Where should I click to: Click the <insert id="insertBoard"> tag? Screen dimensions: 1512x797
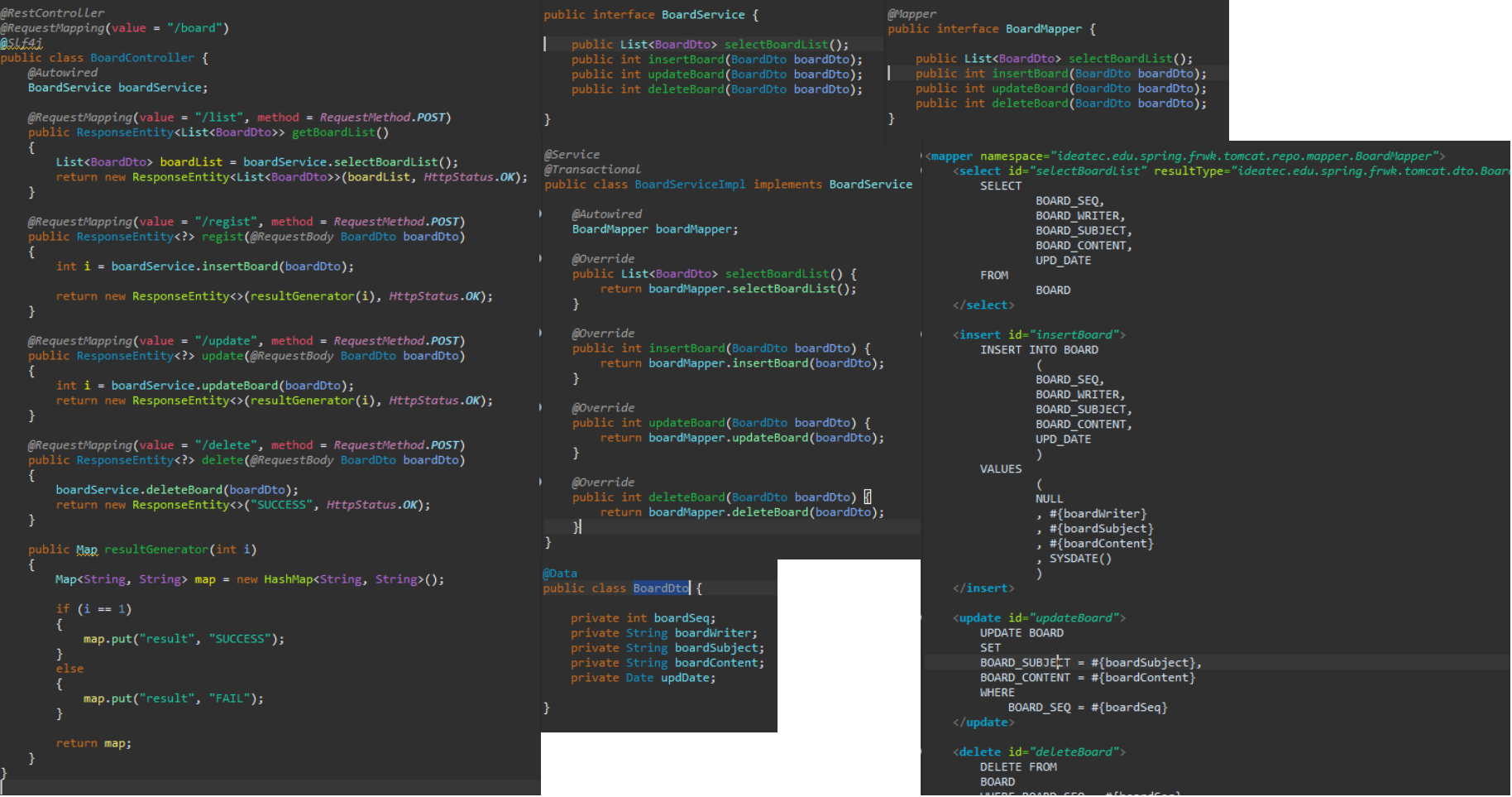click(x=1039, y=335)
